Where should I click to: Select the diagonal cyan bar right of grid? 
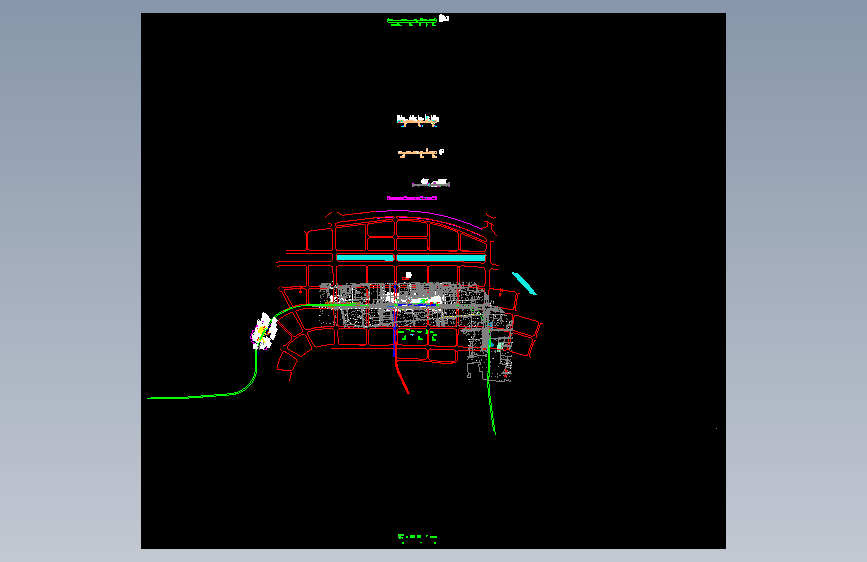click(524, 283)
